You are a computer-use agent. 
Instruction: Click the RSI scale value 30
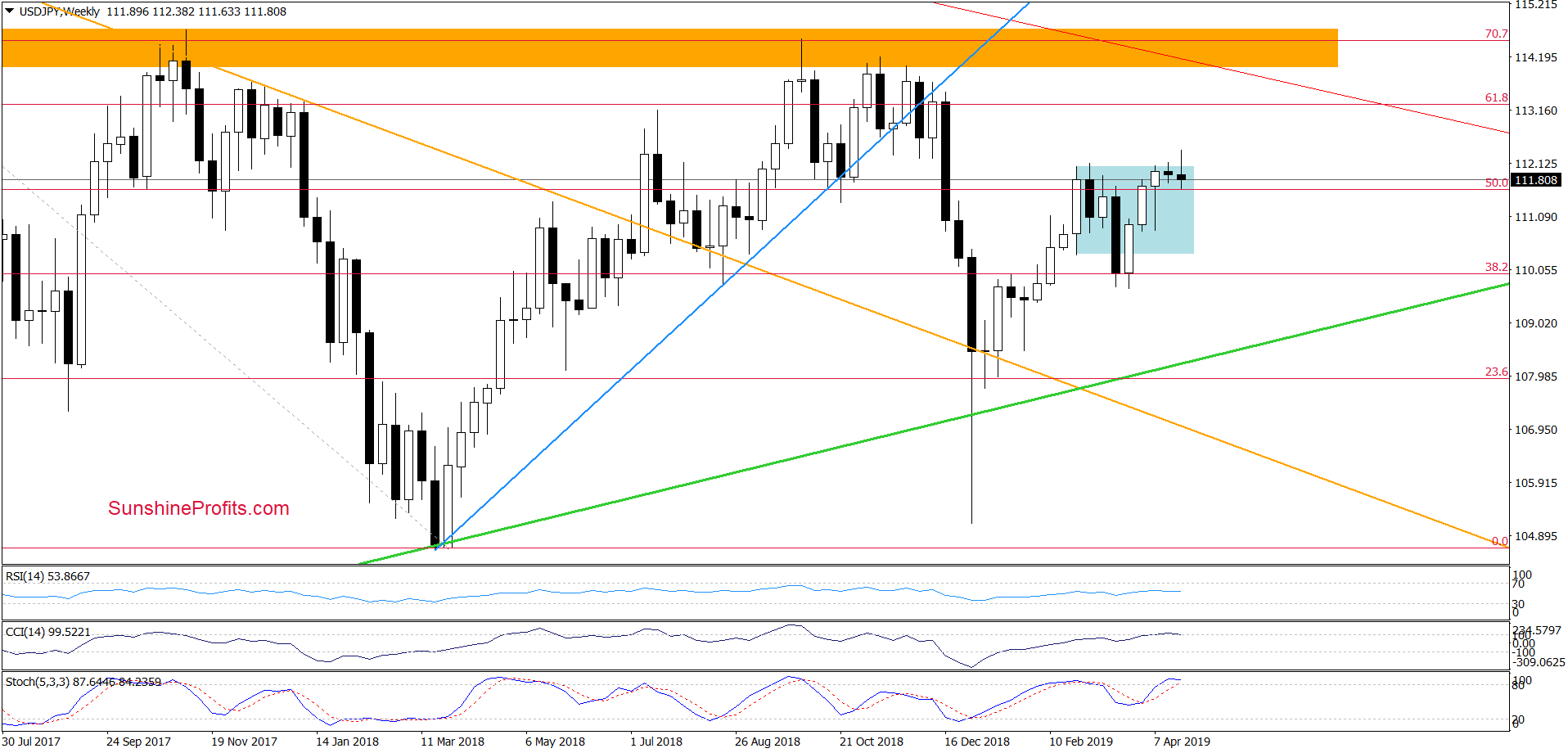pyautogui.click(x=1518, y=604)
